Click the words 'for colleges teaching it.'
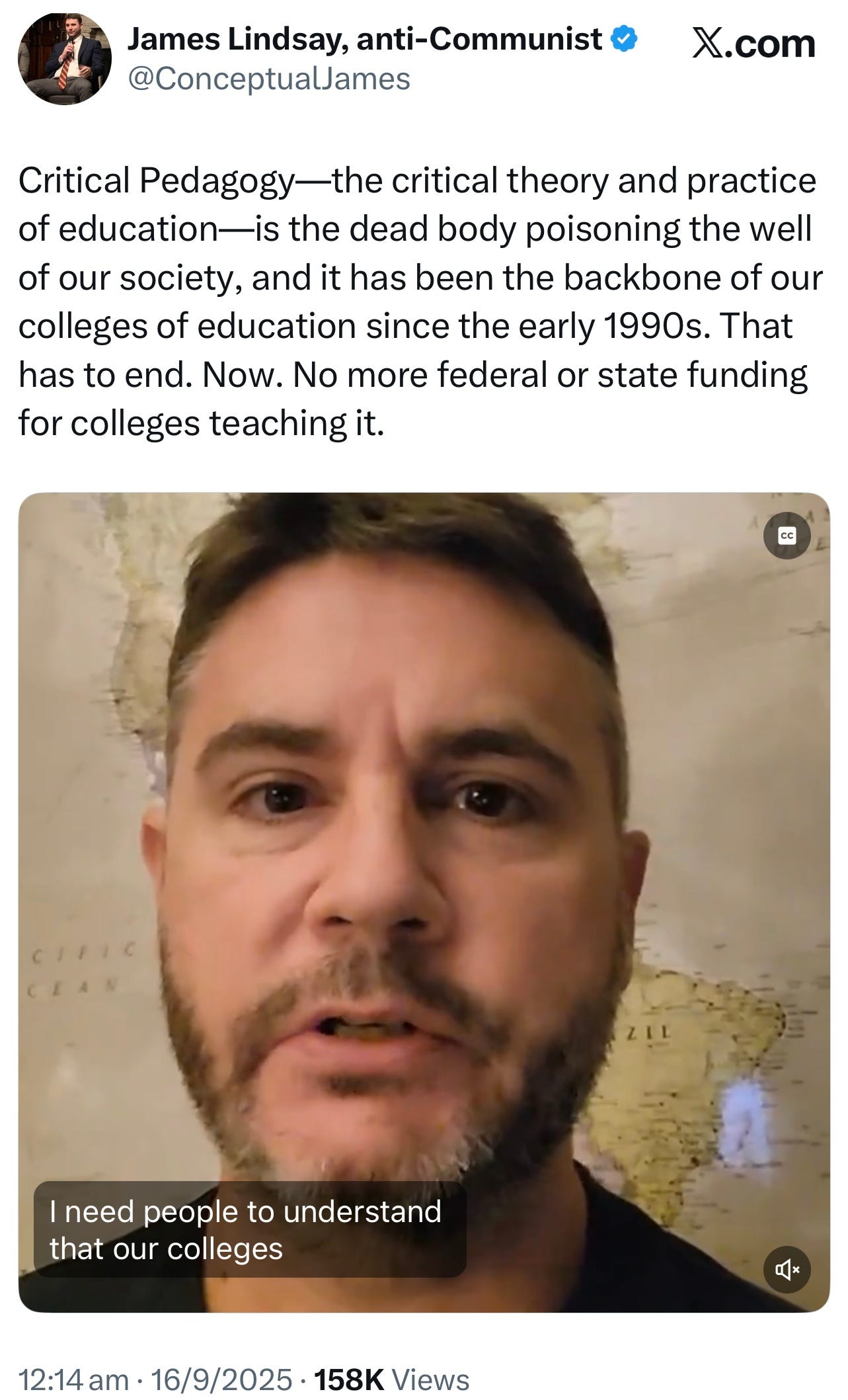 (201, 424)
